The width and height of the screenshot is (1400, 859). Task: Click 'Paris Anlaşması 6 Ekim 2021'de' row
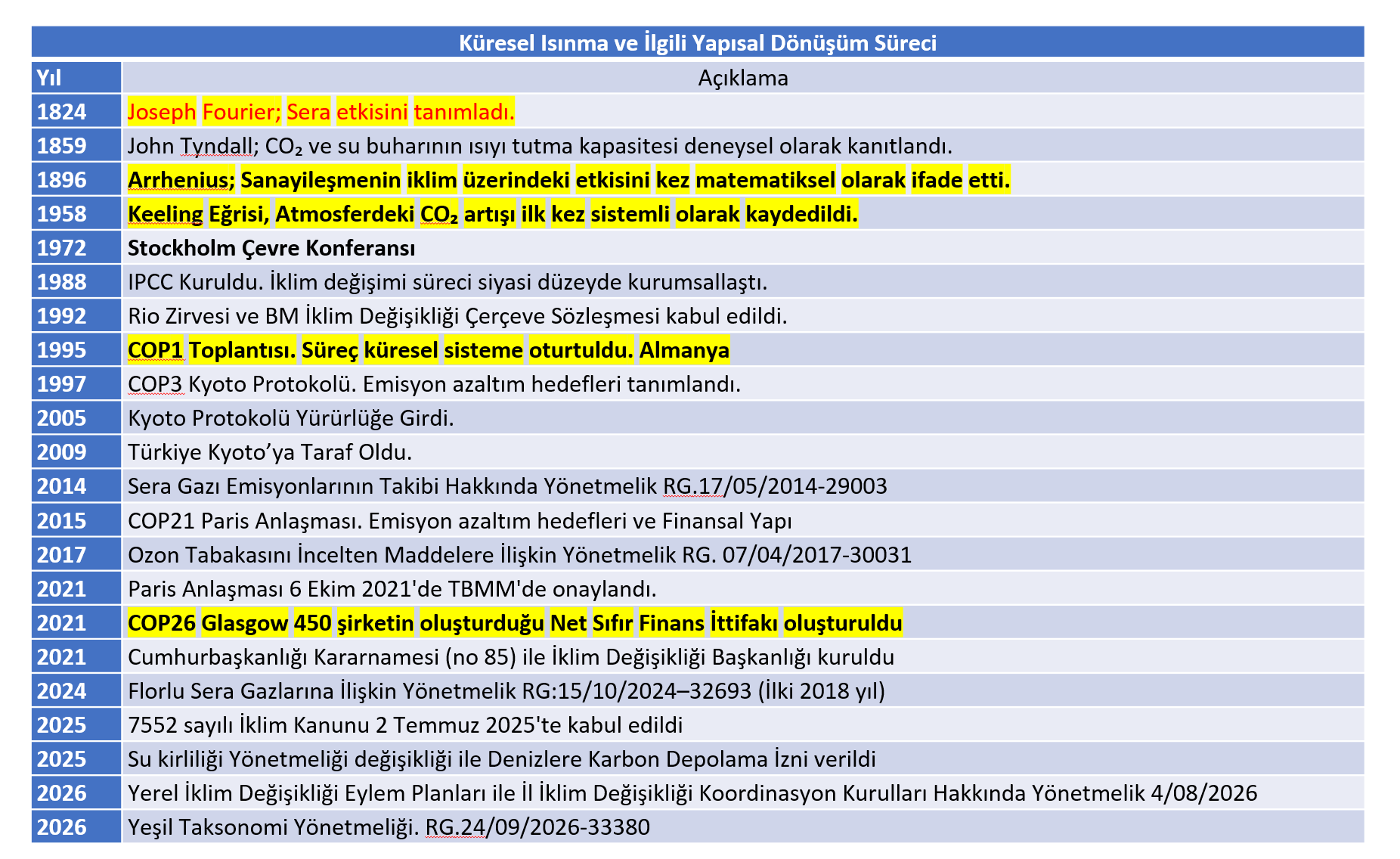pos(743,588)
